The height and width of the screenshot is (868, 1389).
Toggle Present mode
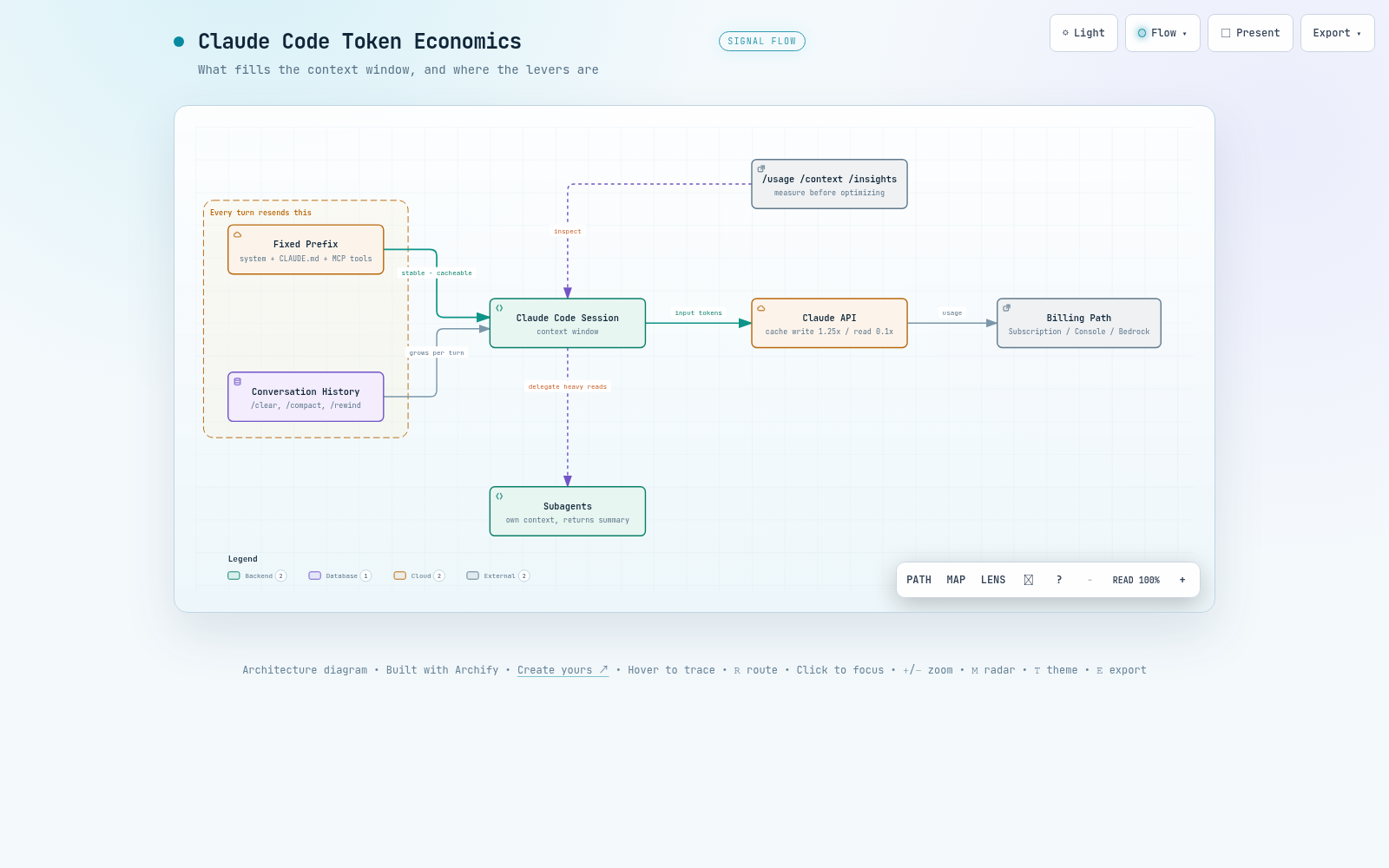click(1250, 33)
